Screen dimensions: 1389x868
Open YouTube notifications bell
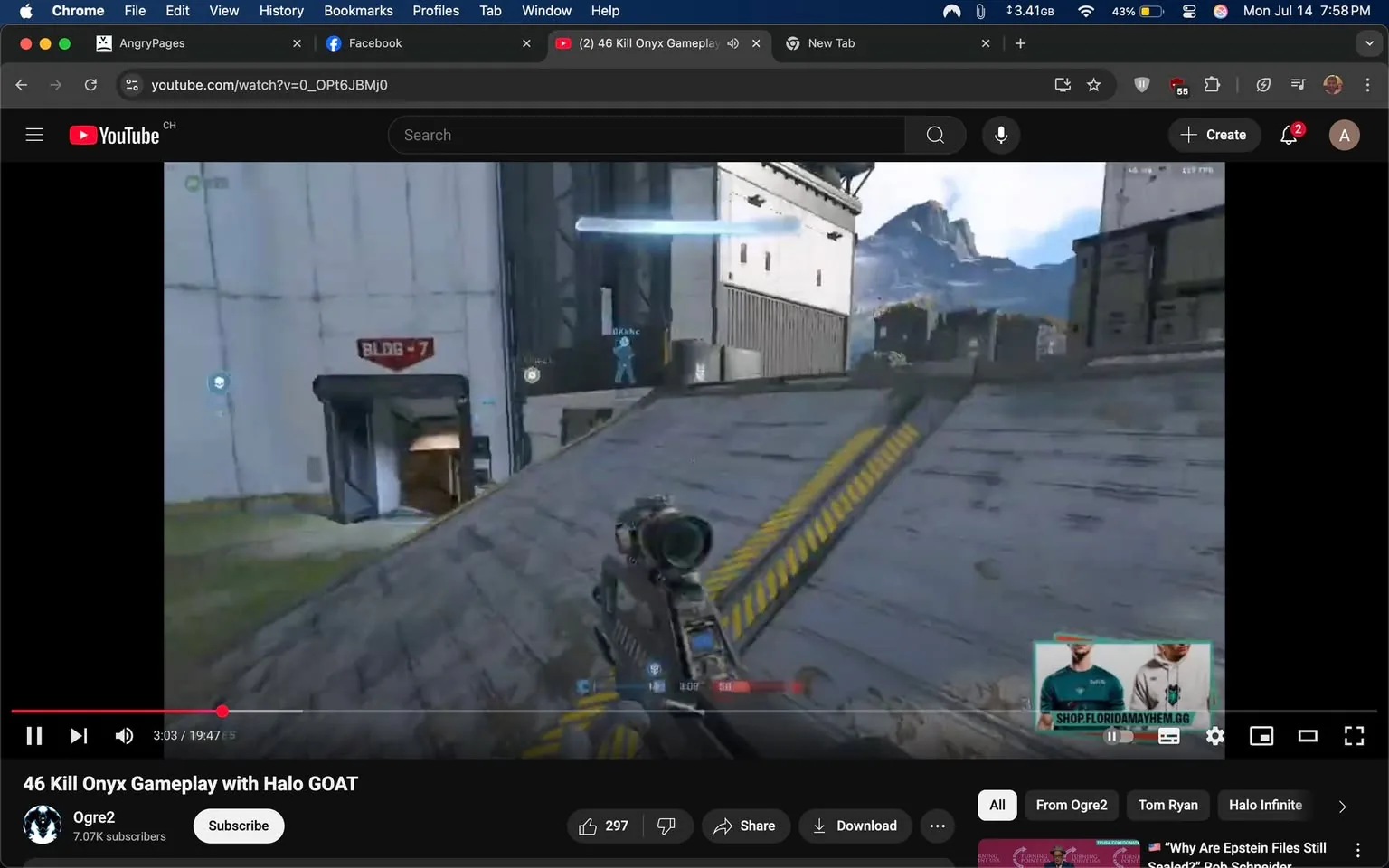click(x=1288, y=134)
